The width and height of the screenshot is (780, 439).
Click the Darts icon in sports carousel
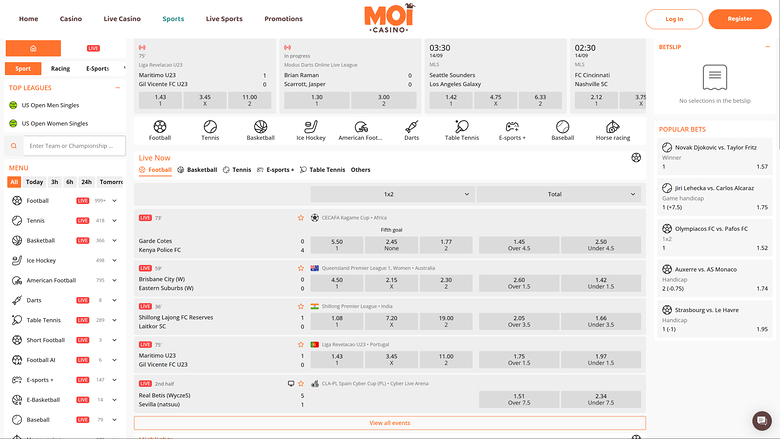click(411, 128)
